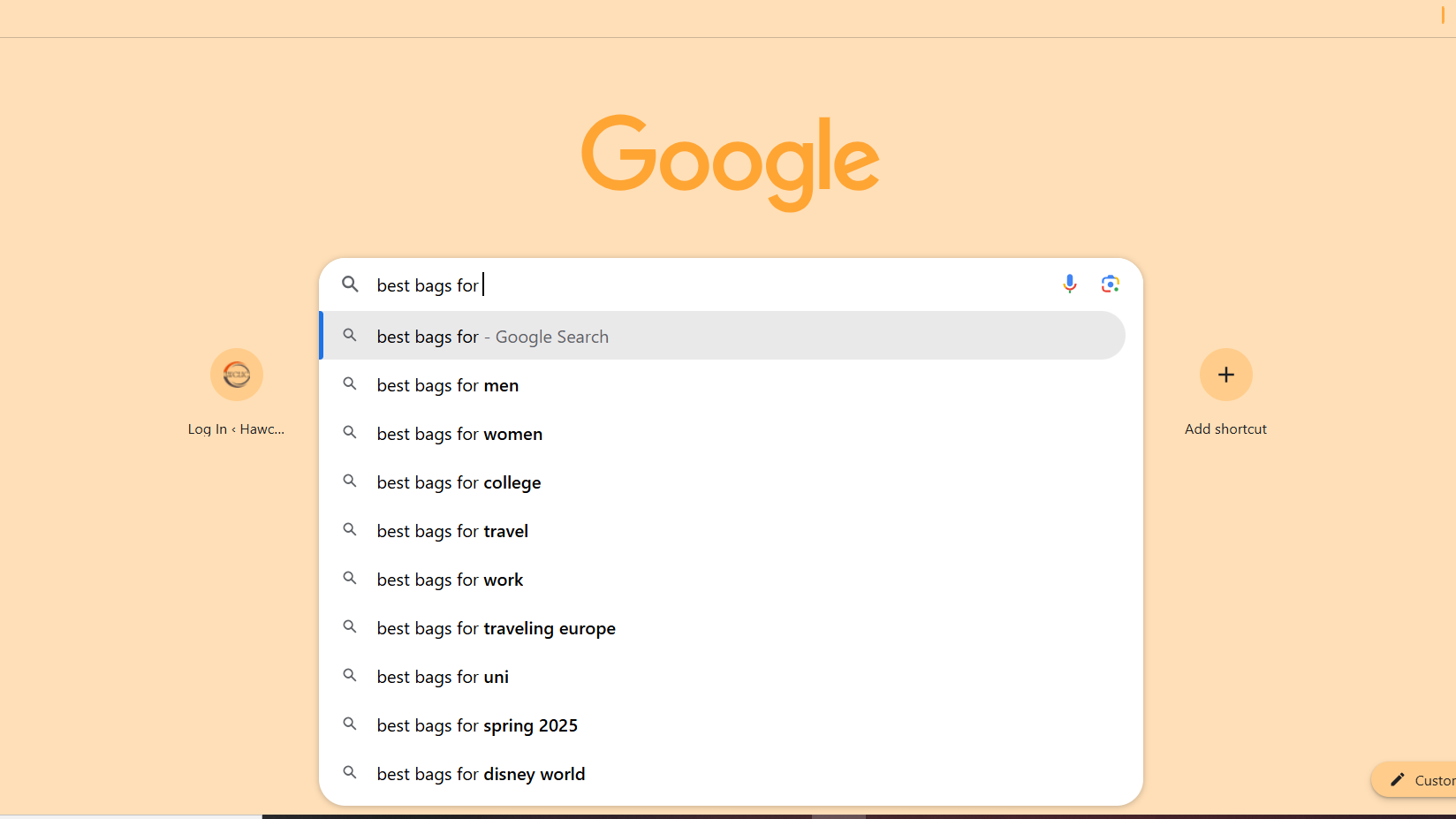The height and width of the screenshot is (819, 1456).
Task: Open the Customize Chrome button
Action: coord(1414,779)
